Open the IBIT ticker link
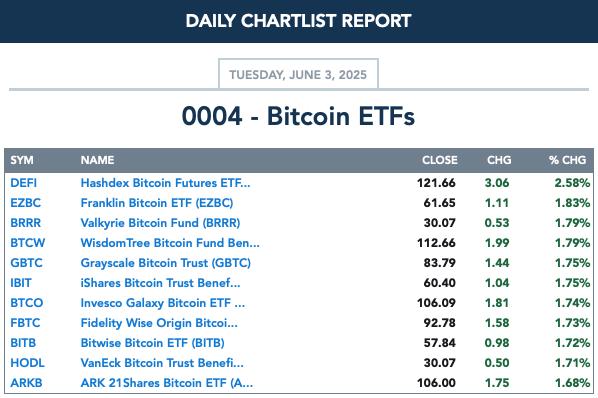Image resolution: width=598 pixels, height=398 pixels. point(21,283)
